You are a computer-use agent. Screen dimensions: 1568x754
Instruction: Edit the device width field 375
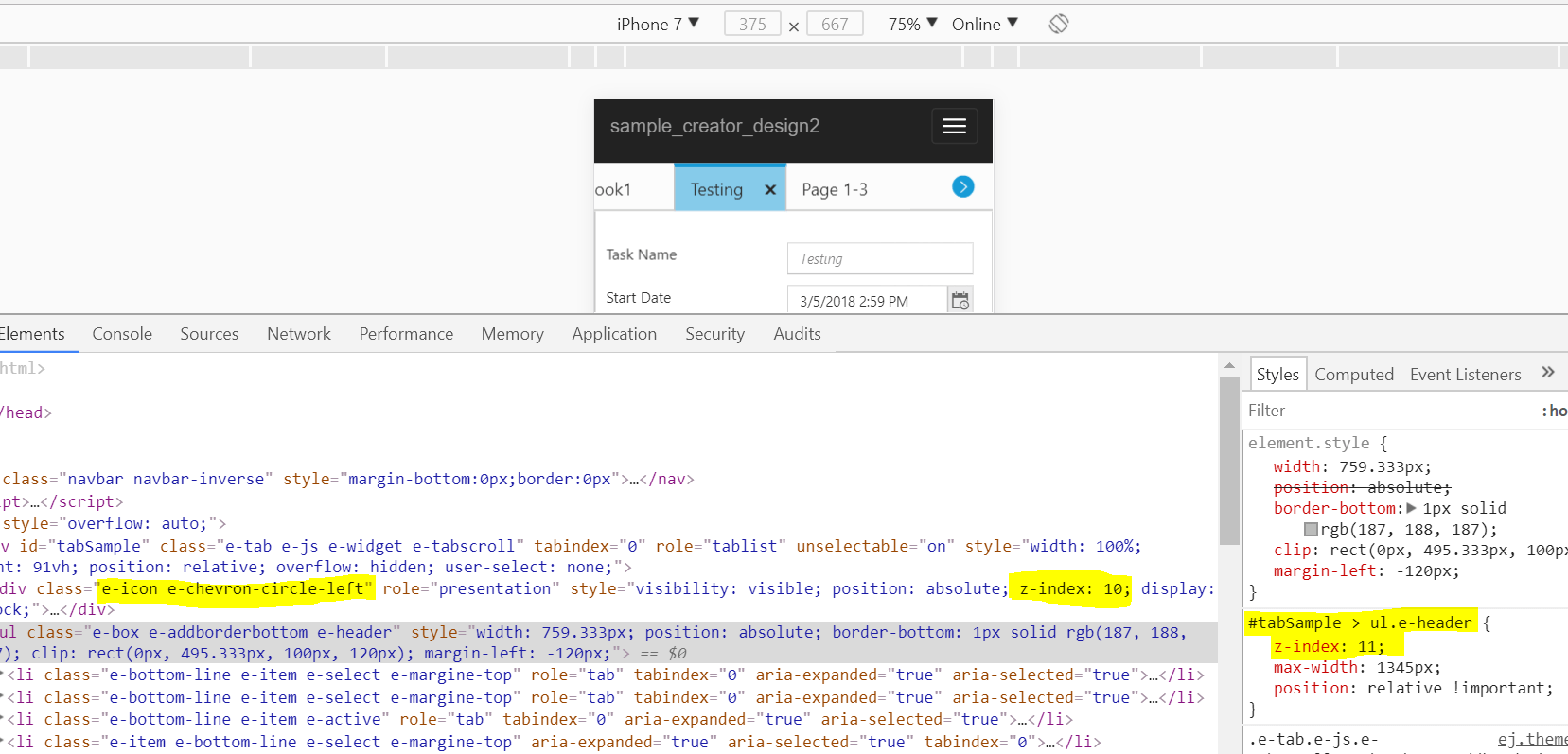(x=752, y=24)
